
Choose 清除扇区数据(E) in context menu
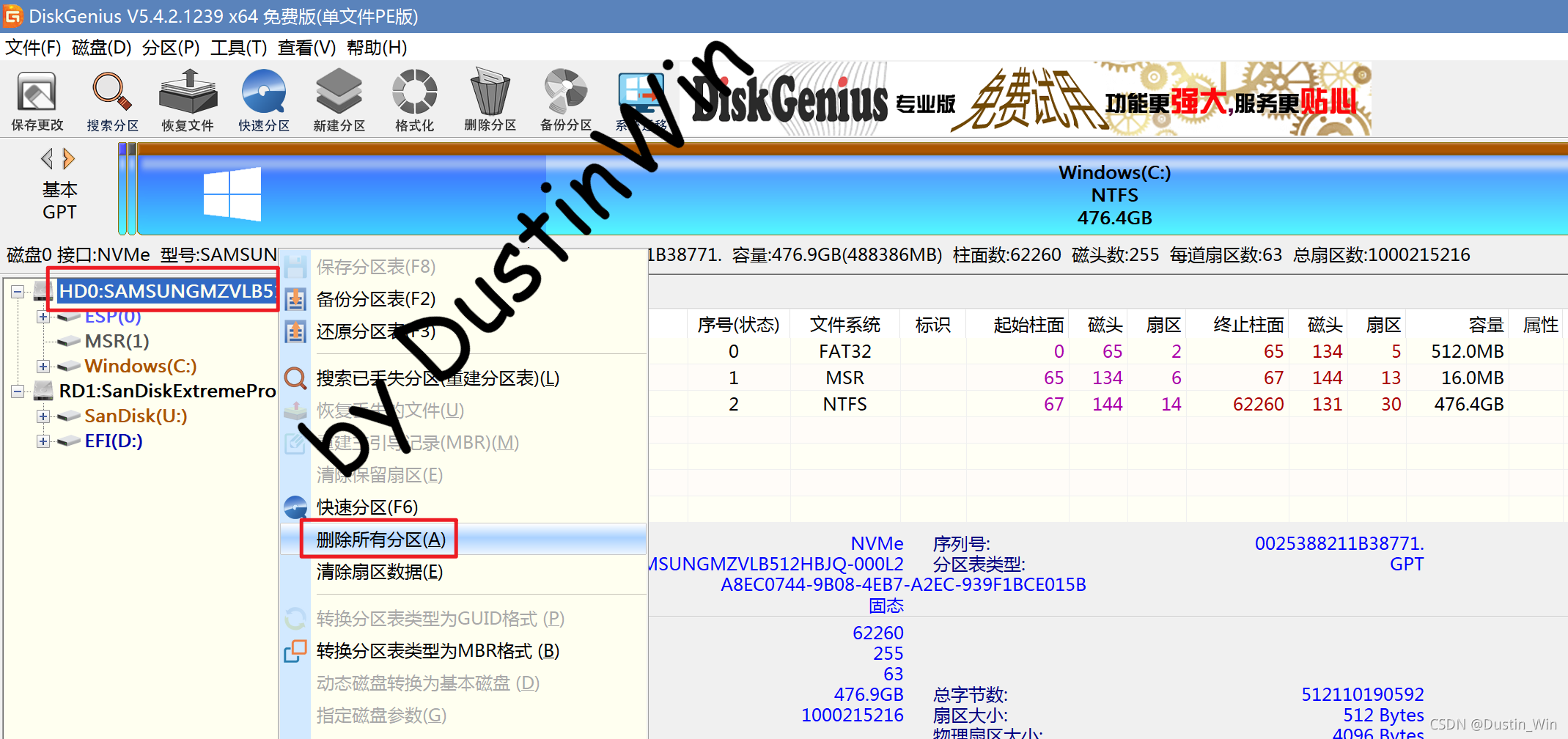point(463,572)
